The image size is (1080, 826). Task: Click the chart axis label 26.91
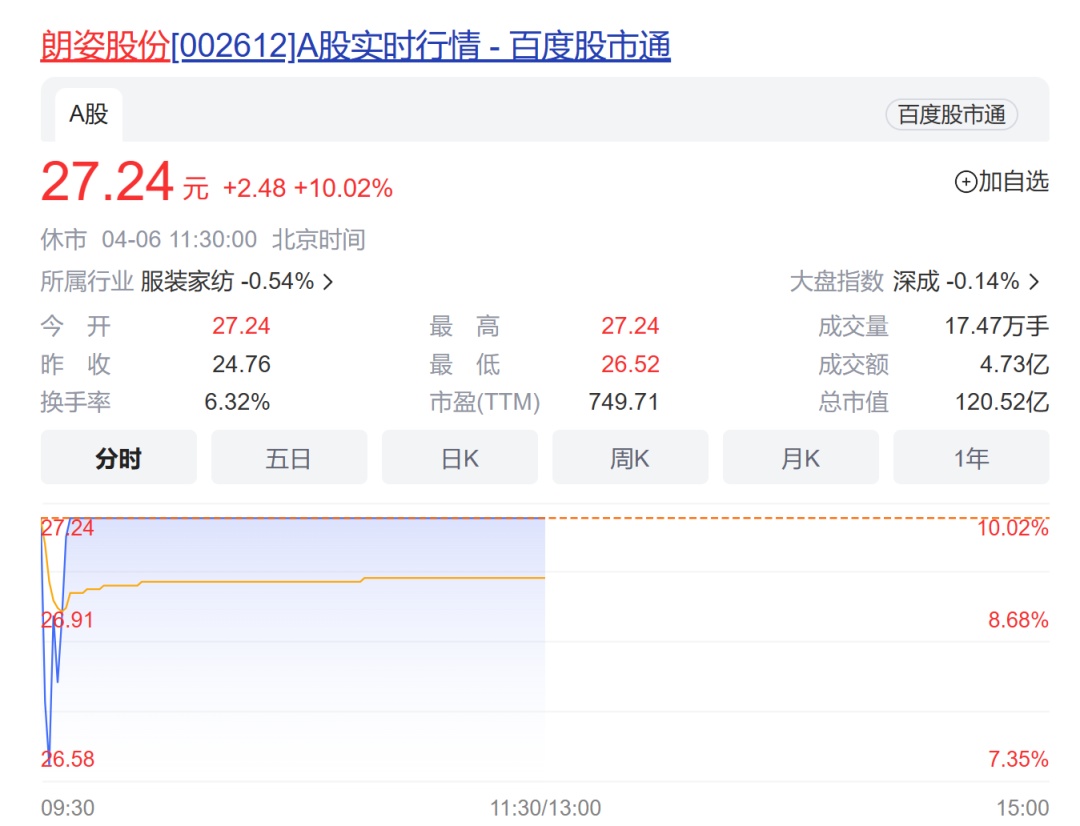(68, 620)
